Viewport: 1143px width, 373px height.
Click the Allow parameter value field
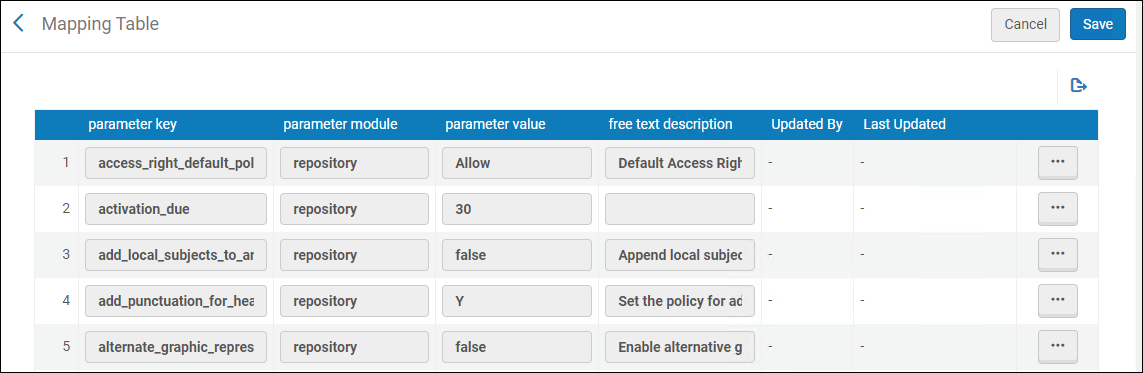pyautogui.click(x=517, y=163)
